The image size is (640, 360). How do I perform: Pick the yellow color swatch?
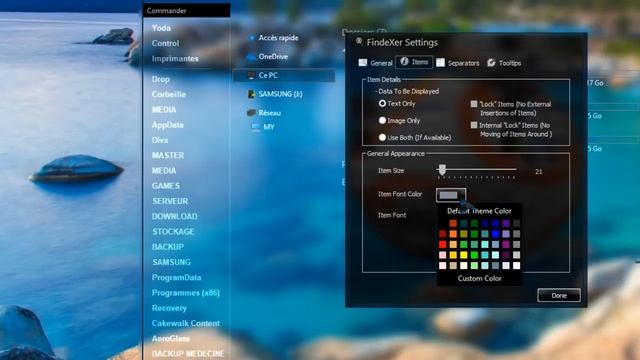click(x=464, y=255)
